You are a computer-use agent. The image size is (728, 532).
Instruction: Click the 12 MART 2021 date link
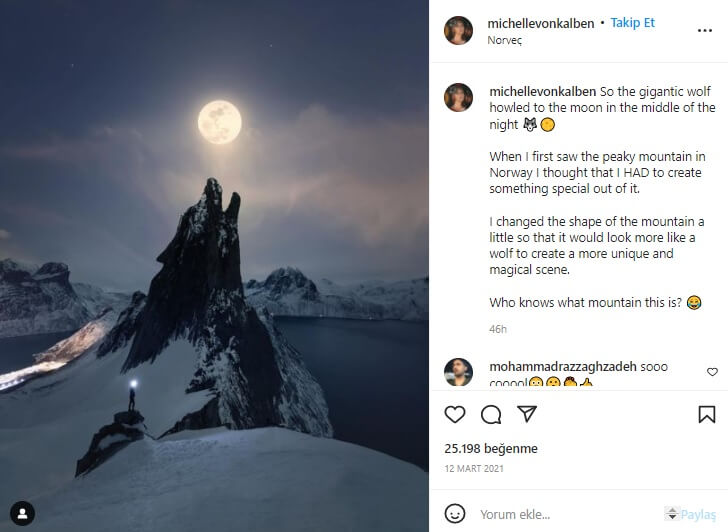[476, 469]
